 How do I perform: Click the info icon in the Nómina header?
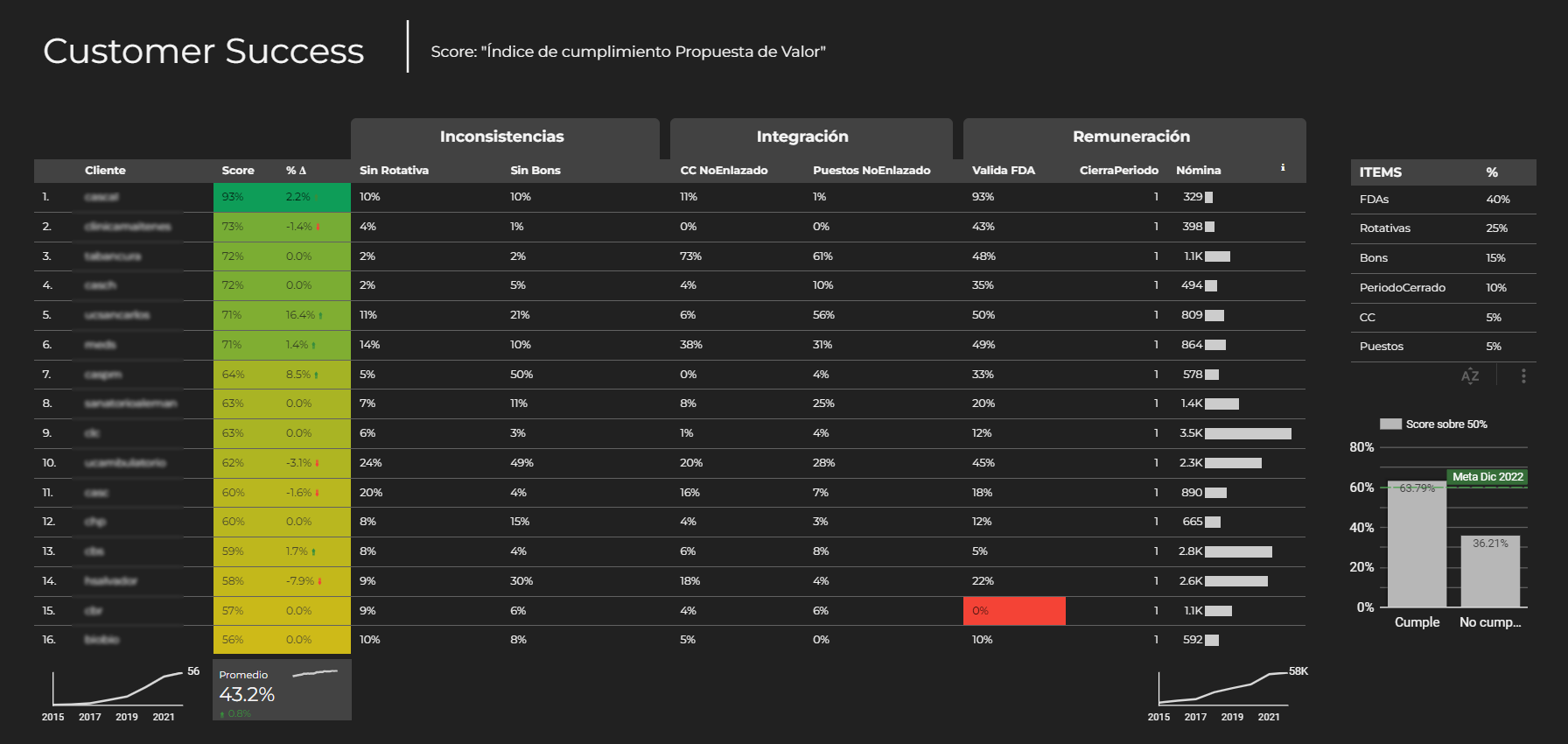tap(1283, 167)
